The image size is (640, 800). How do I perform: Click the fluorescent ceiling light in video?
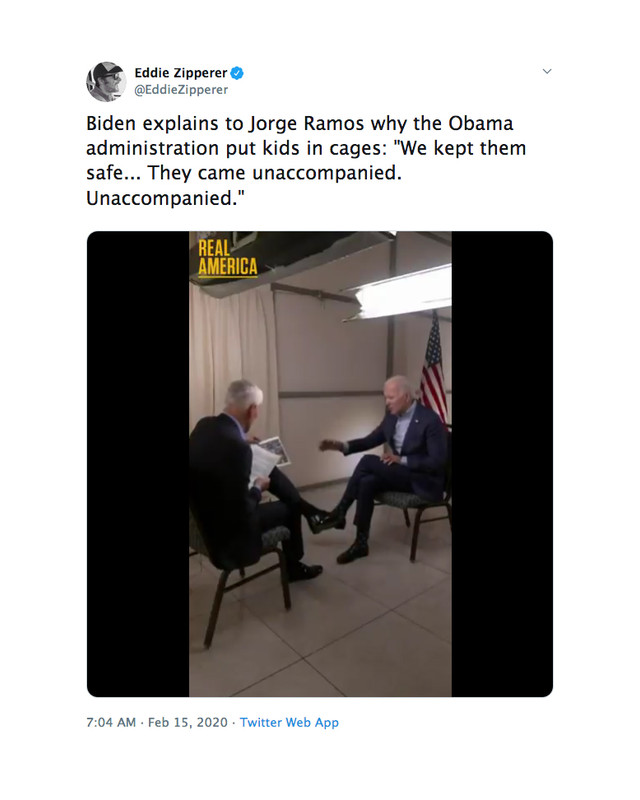398,291
